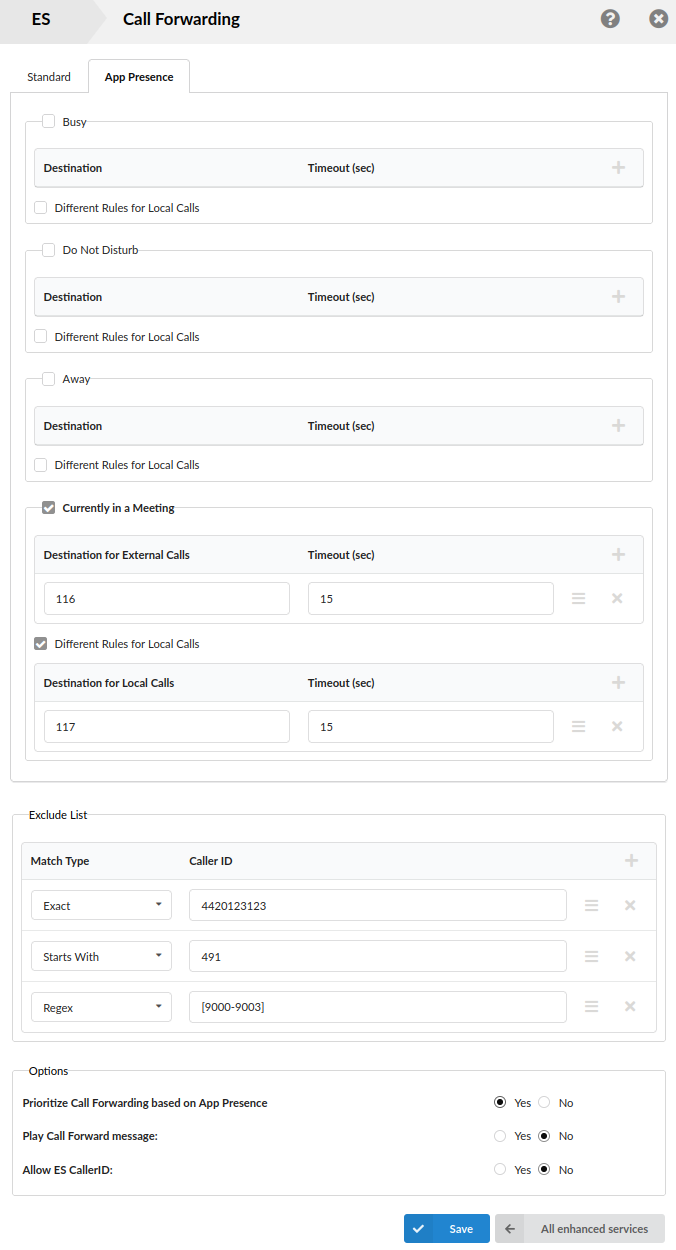Image resolution: width=676 pixels, height=1250 pixels.
Task: Click drag handle for the 491 entry
Action: [591, 957]
